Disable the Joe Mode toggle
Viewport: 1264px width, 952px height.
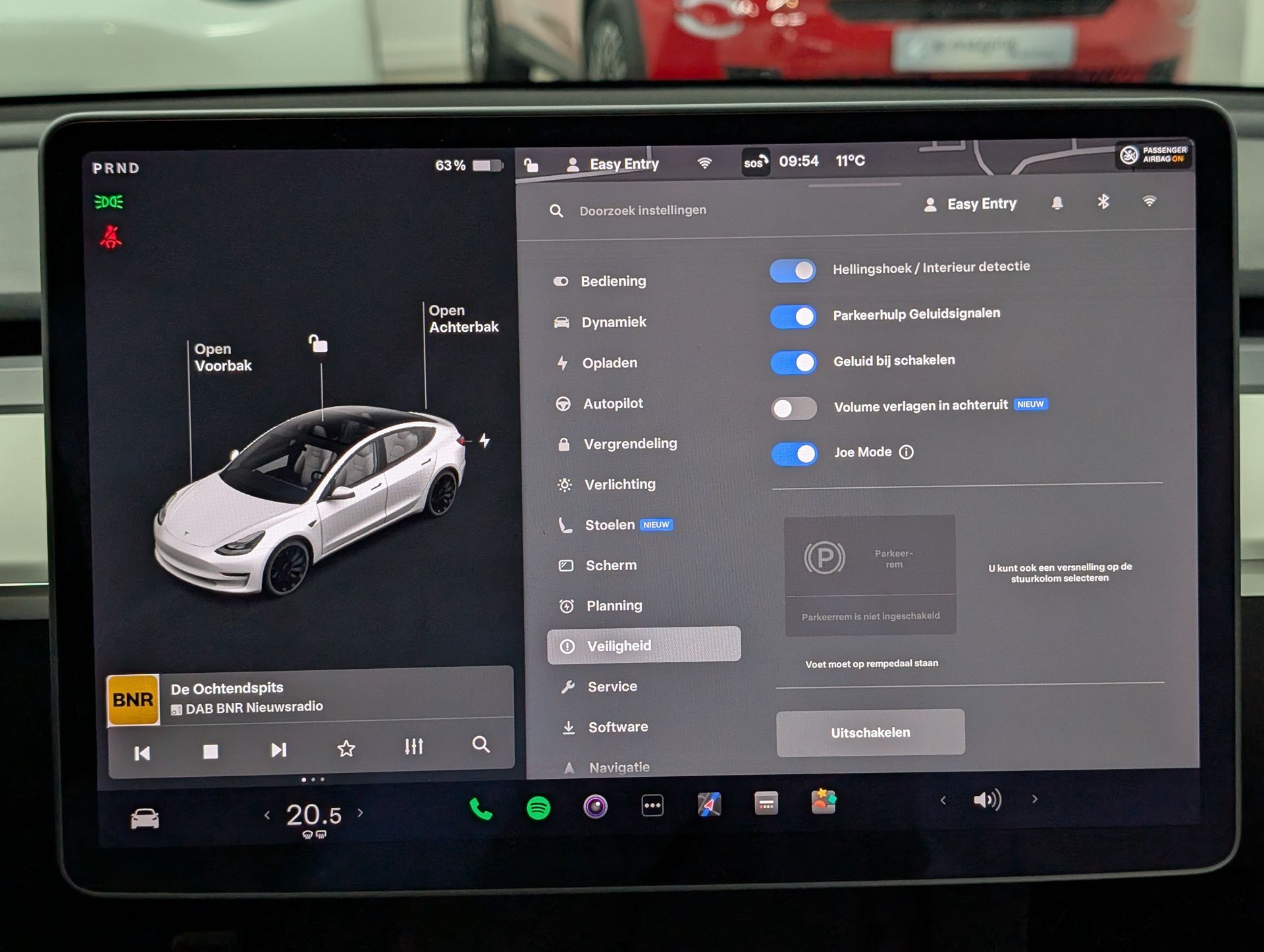[794, 454]
